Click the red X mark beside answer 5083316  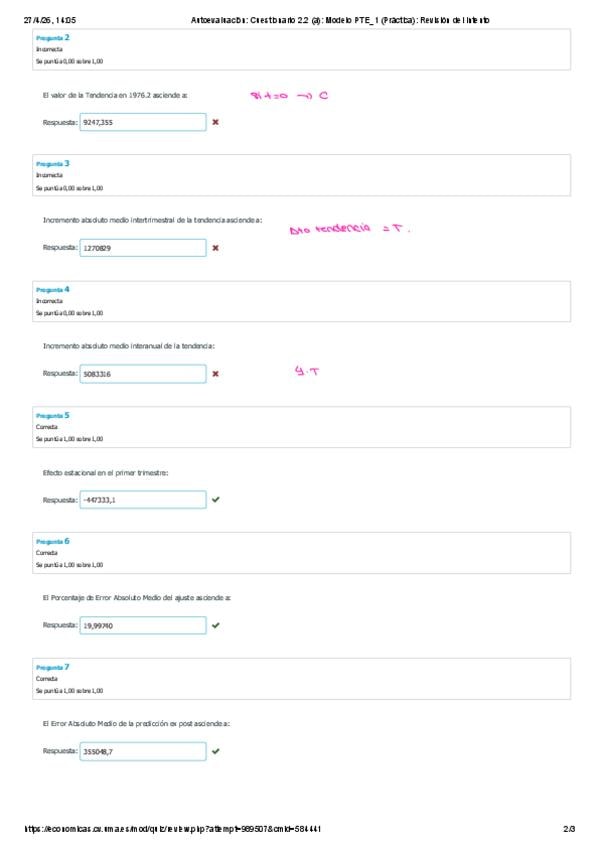pos(215,374)
